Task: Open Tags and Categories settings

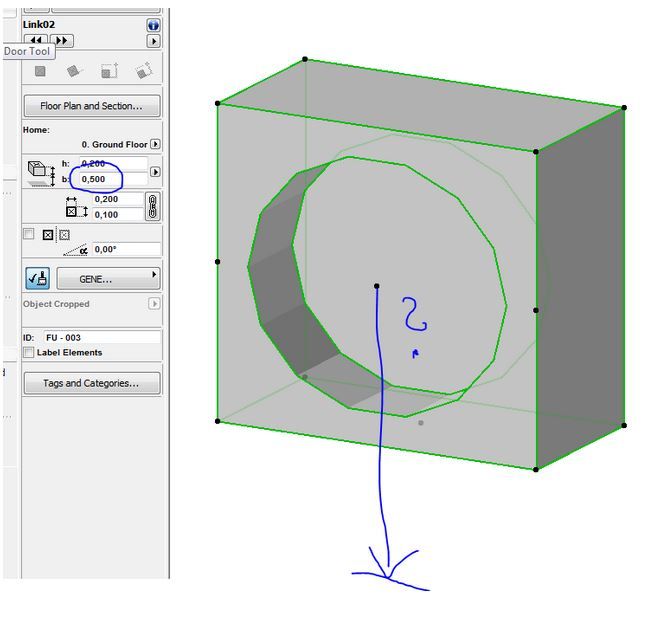Action: (92, 383)
